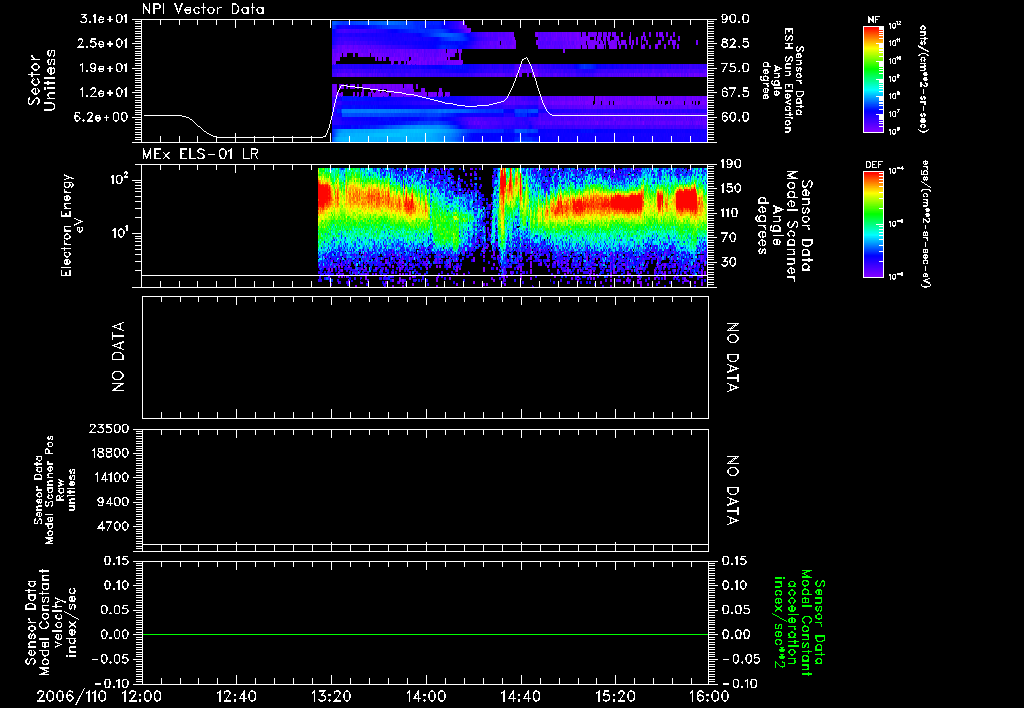Click the 2.5e+01 sector tick label

(x=104, y=43)
